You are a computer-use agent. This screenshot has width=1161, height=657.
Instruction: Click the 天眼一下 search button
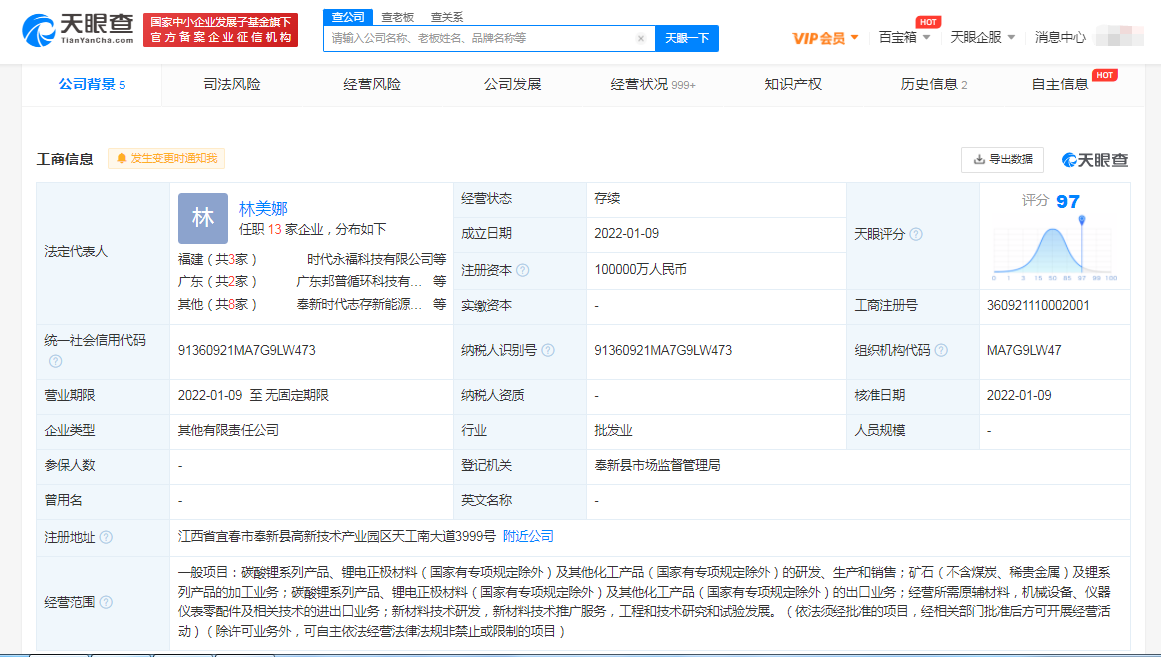pyautogui.click(x=687, y=38)
